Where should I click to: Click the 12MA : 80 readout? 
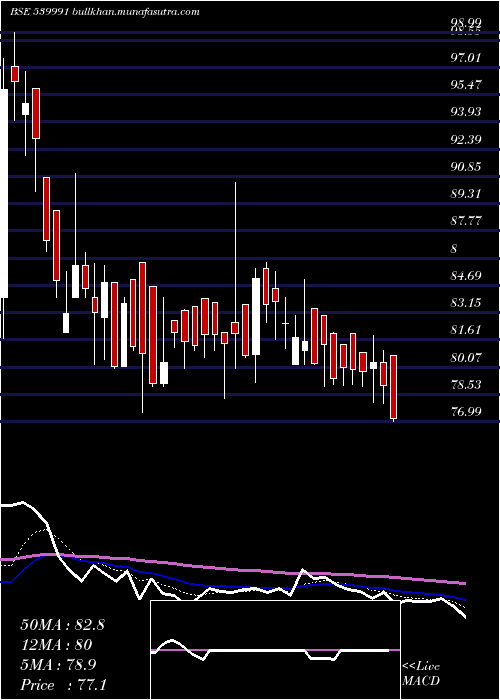pos(56,645)
